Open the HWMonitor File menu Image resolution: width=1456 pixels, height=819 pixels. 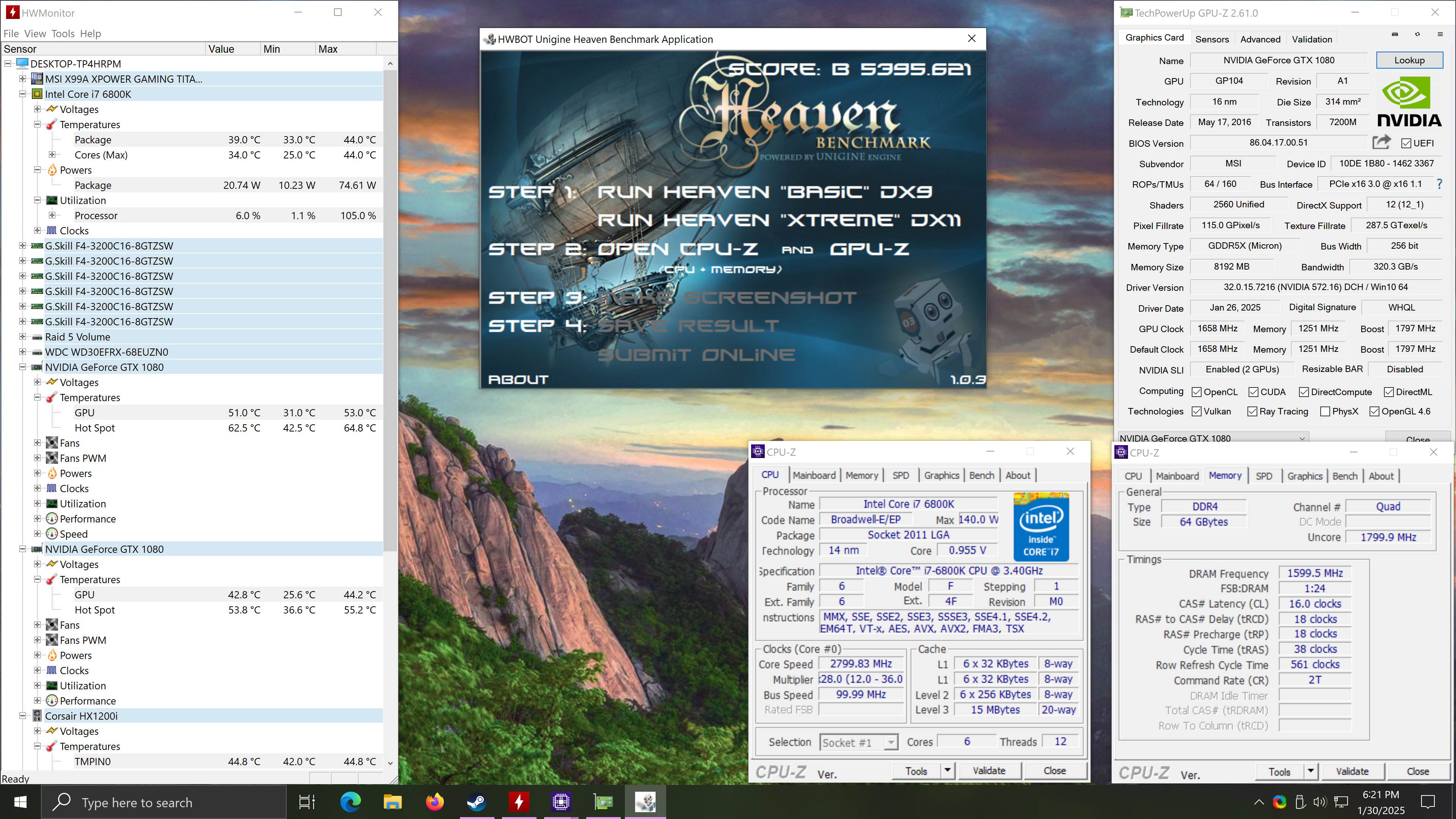11,33
